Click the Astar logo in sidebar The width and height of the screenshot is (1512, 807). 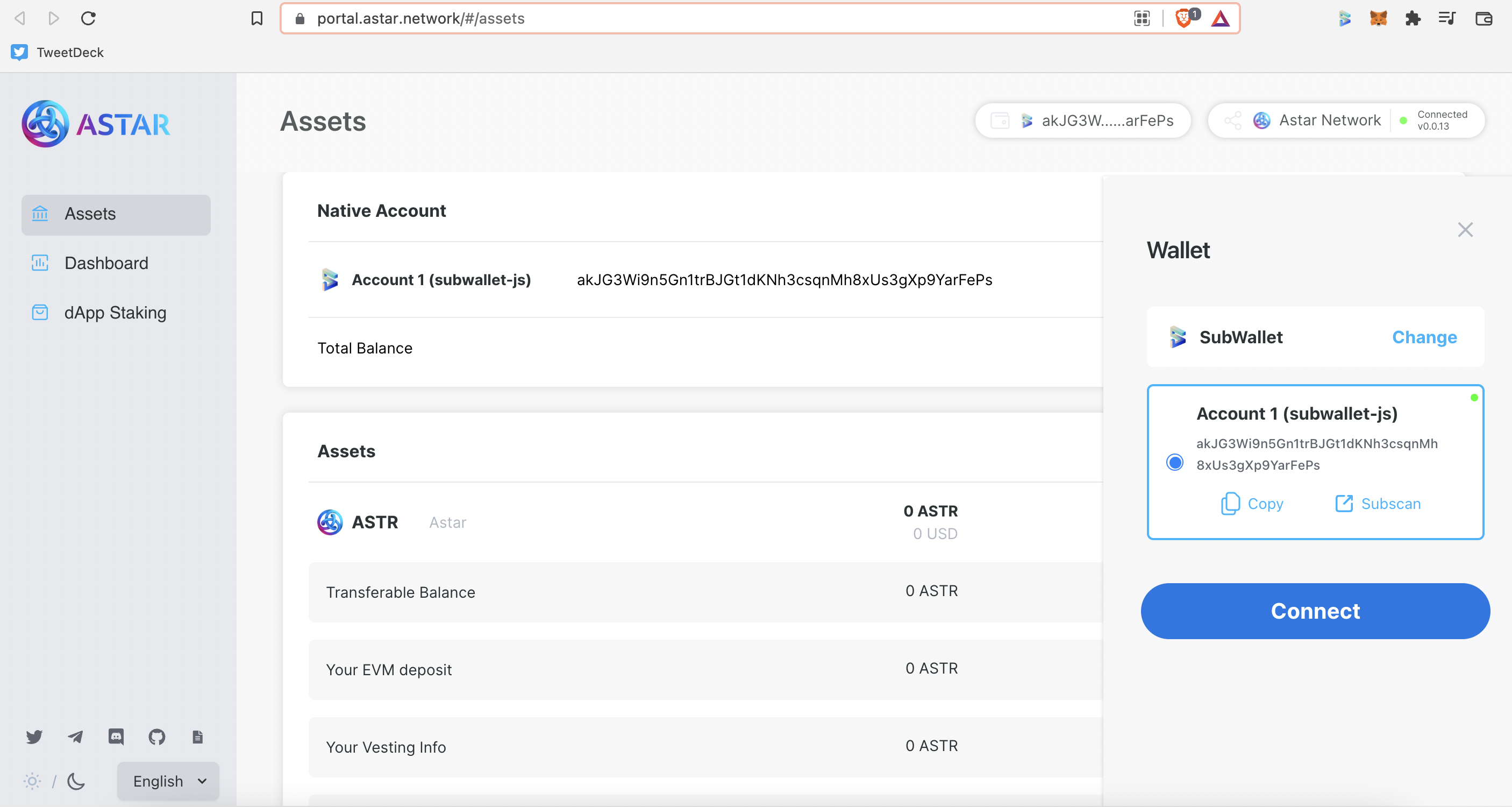point(96,124)
